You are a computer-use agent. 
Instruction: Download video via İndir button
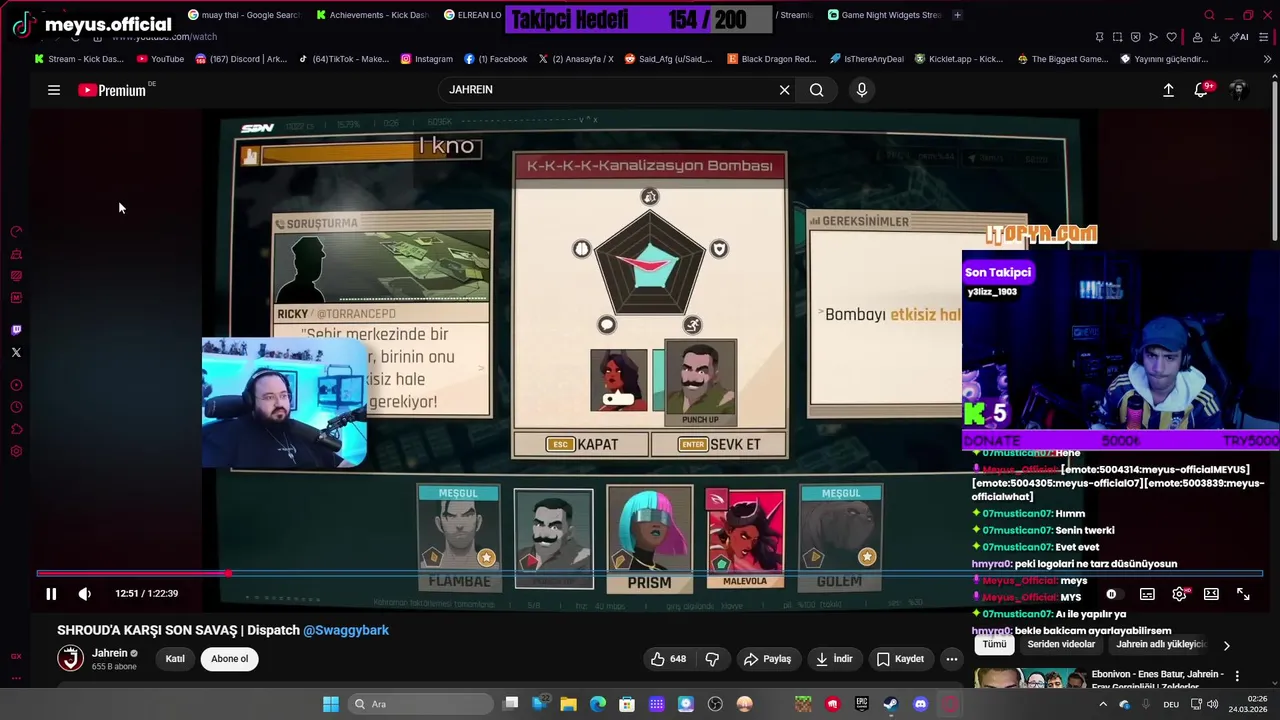coord(834,659)
